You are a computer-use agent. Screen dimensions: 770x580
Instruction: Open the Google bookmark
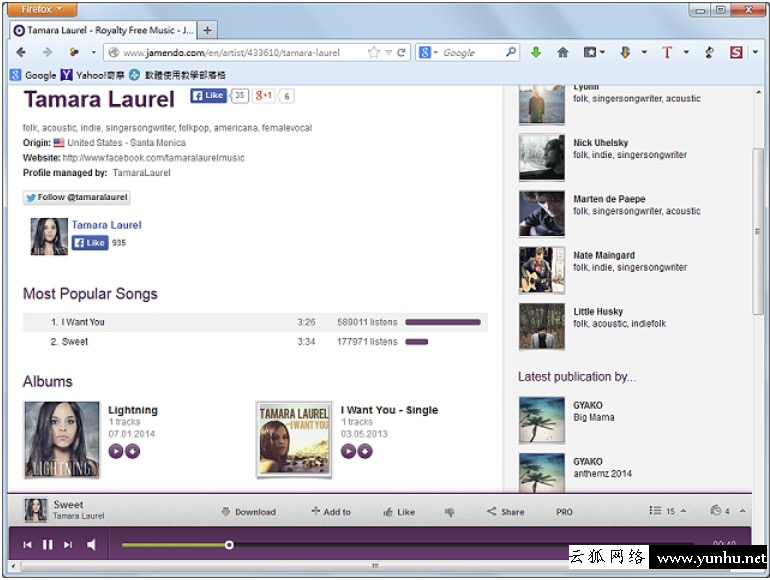coord(33,75)
